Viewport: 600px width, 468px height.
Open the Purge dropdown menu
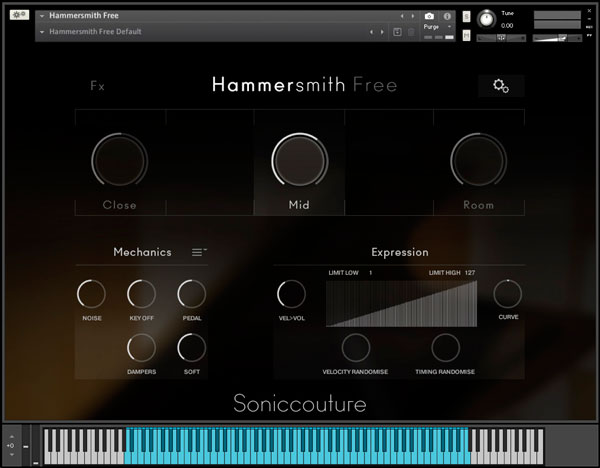(437, 27)
